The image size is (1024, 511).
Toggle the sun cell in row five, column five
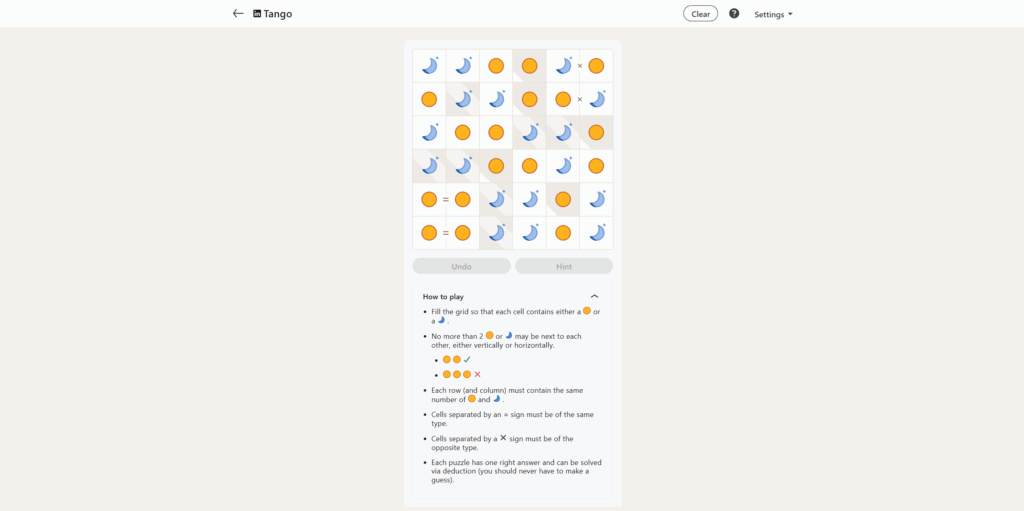click(563, 199)
